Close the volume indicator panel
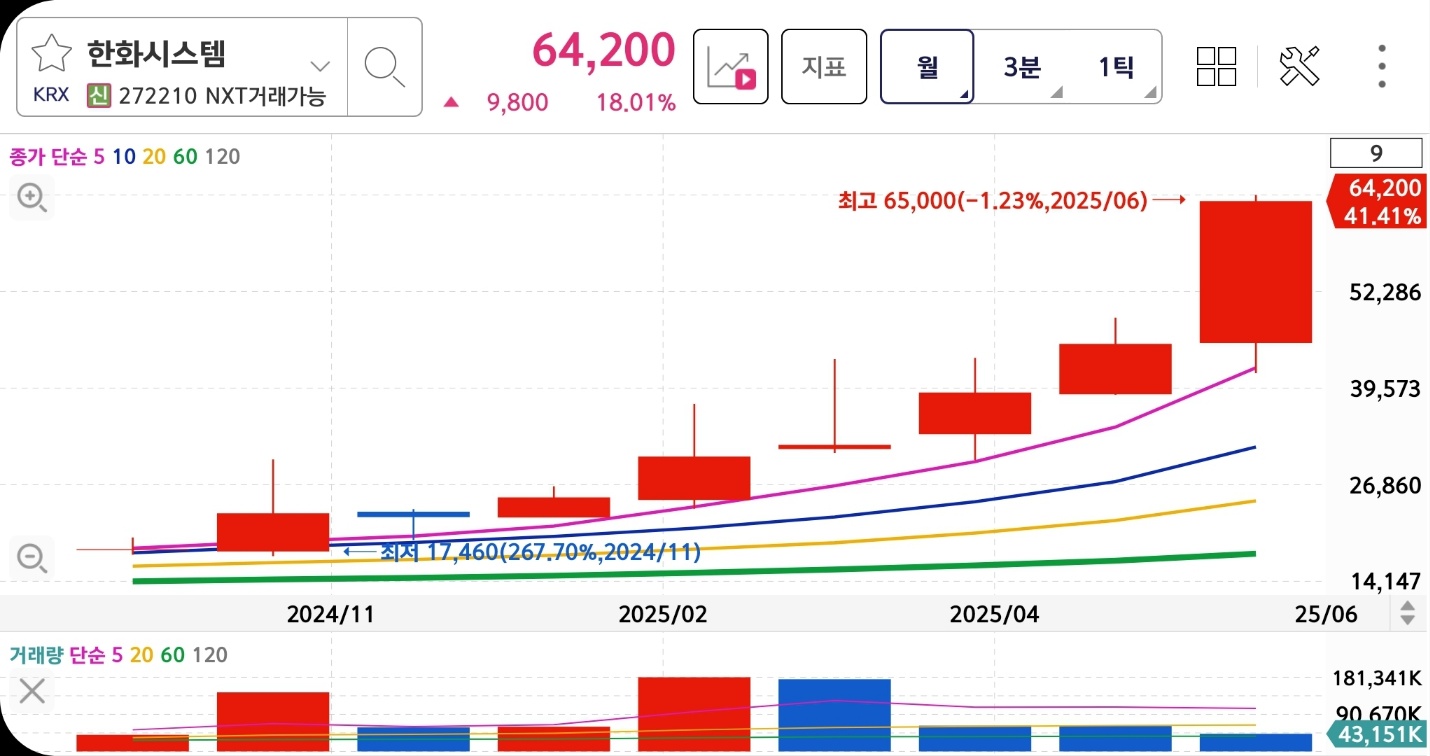The image size is (1430, 756). point(32,690)
